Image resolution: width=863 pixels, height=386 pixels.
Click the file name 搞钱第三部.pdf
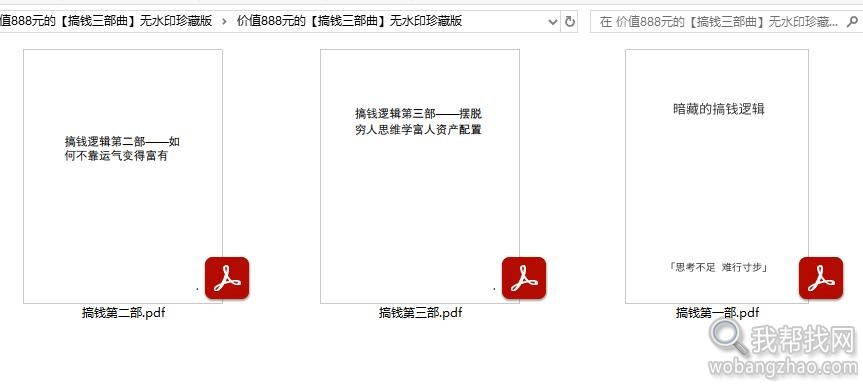pyautogui.click(x=420, y=313)
